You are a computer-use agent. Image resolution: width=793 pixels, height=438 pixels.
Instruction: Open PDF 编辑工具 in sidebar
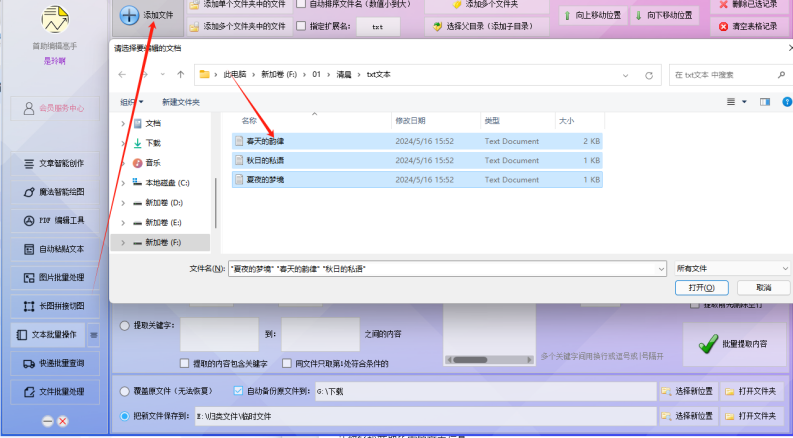point(55,221)
